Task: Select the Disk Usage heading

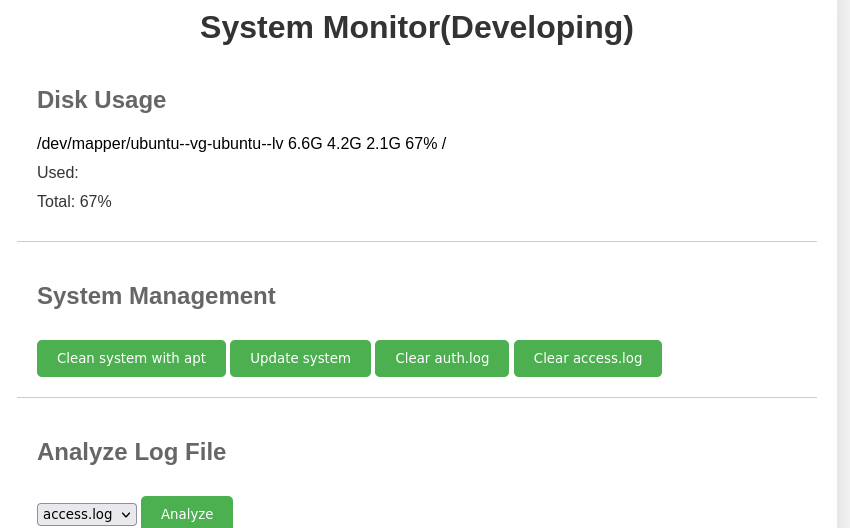Action: point(101,100)
